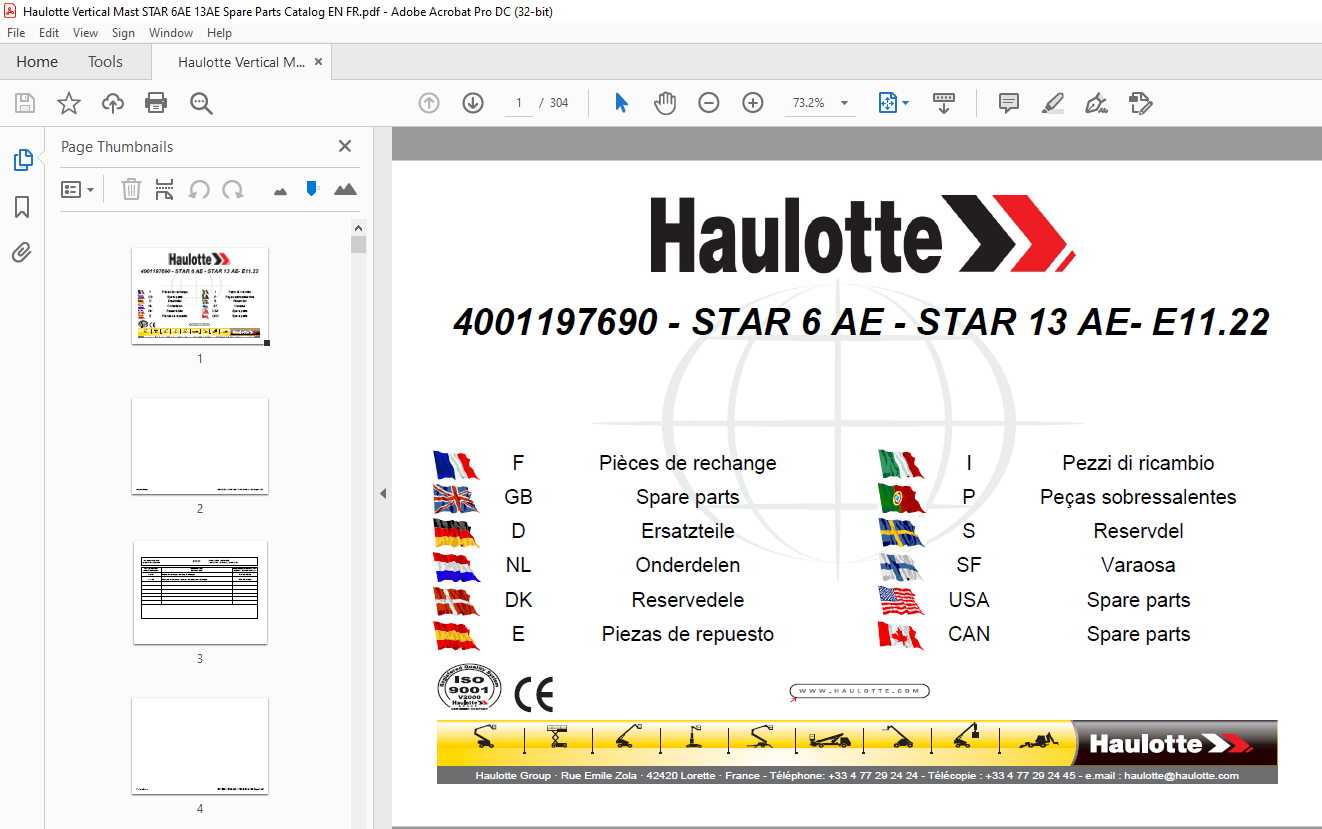Delete selected pages with the trash icon

131,189
